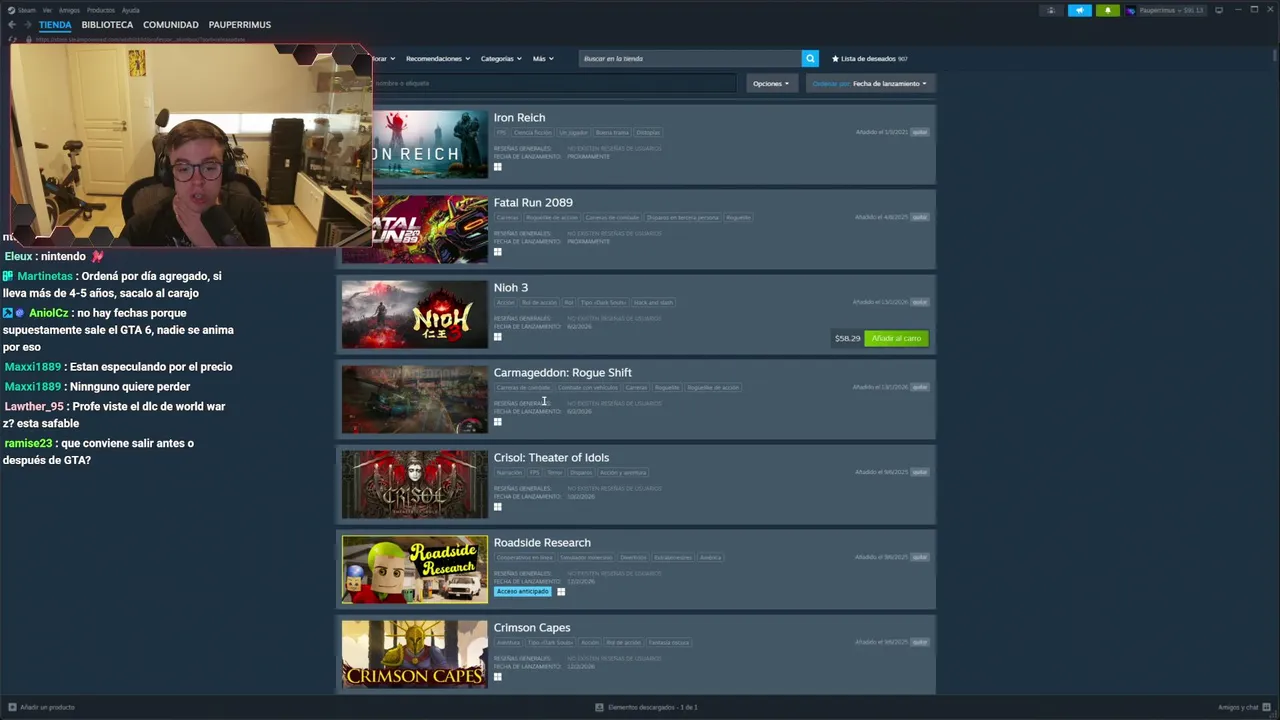
Task: Click Elementos descargados status text
Action: click(652, 707)
